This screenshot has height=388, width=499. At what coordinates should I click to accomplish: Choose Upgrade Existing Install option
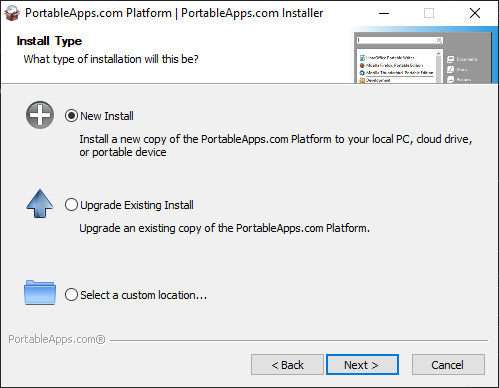click(x=71, y=205)
